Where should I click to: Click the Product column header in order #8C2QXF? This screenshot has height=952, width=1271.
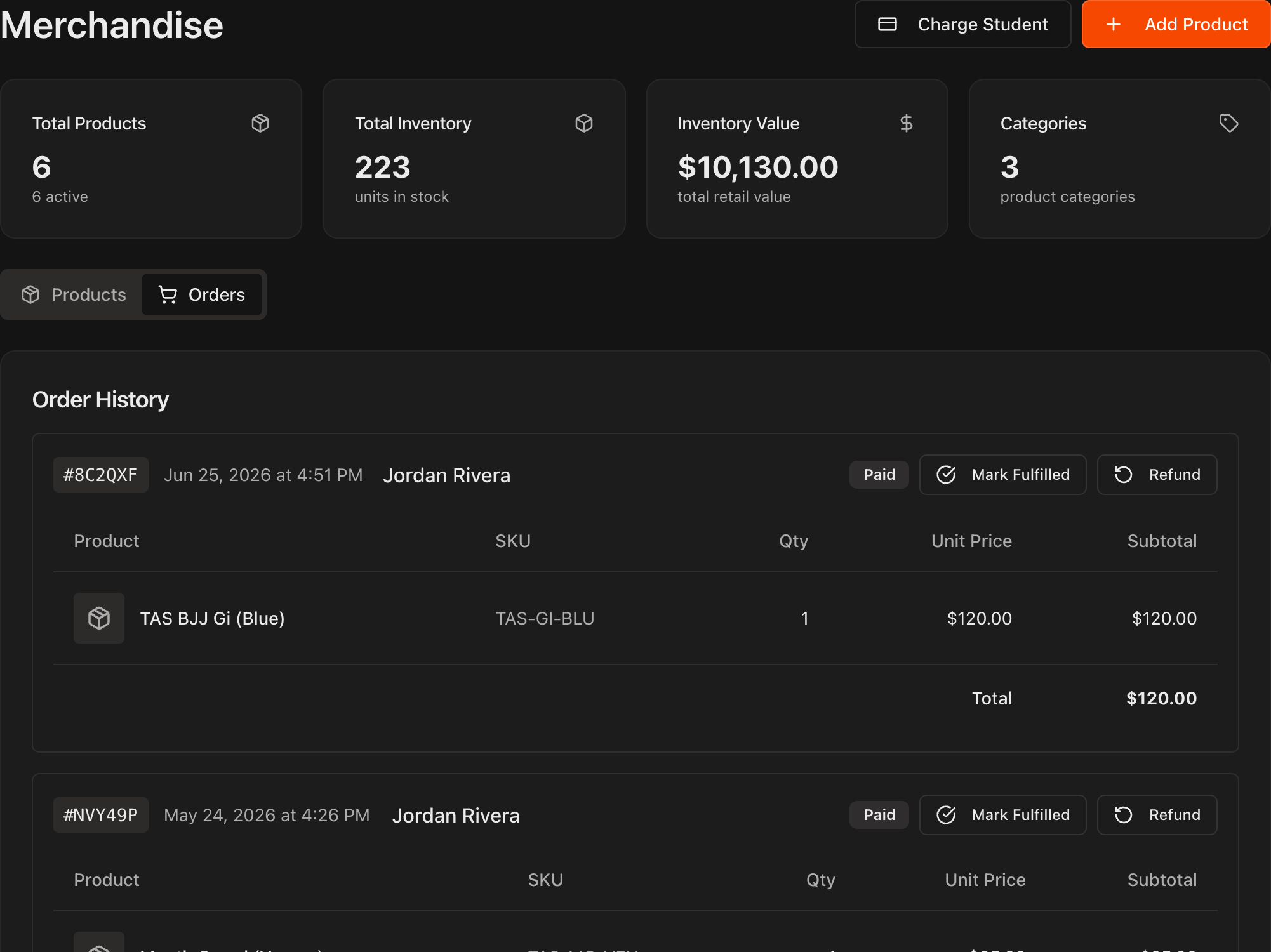pyautogui.click(x=107, y=541)
